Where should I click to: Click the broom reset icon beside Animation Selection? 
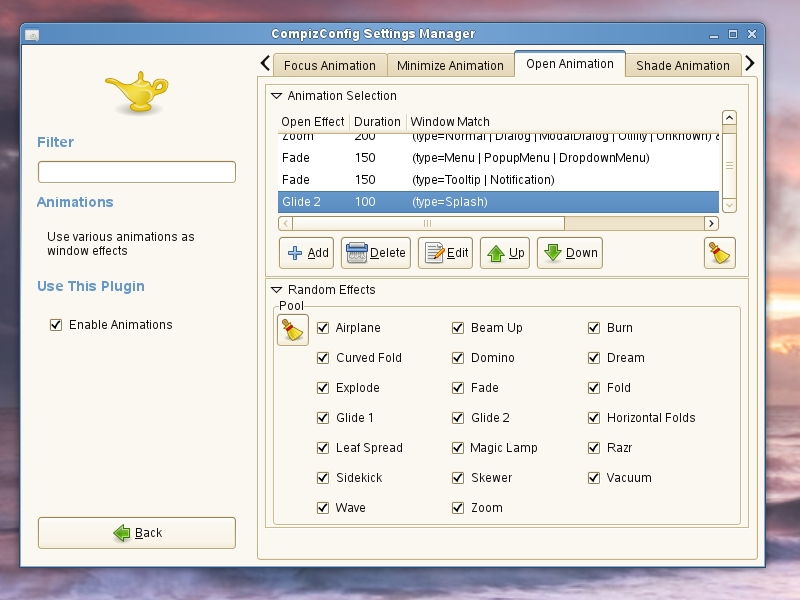pyautogui.click(x=719, y=253)
